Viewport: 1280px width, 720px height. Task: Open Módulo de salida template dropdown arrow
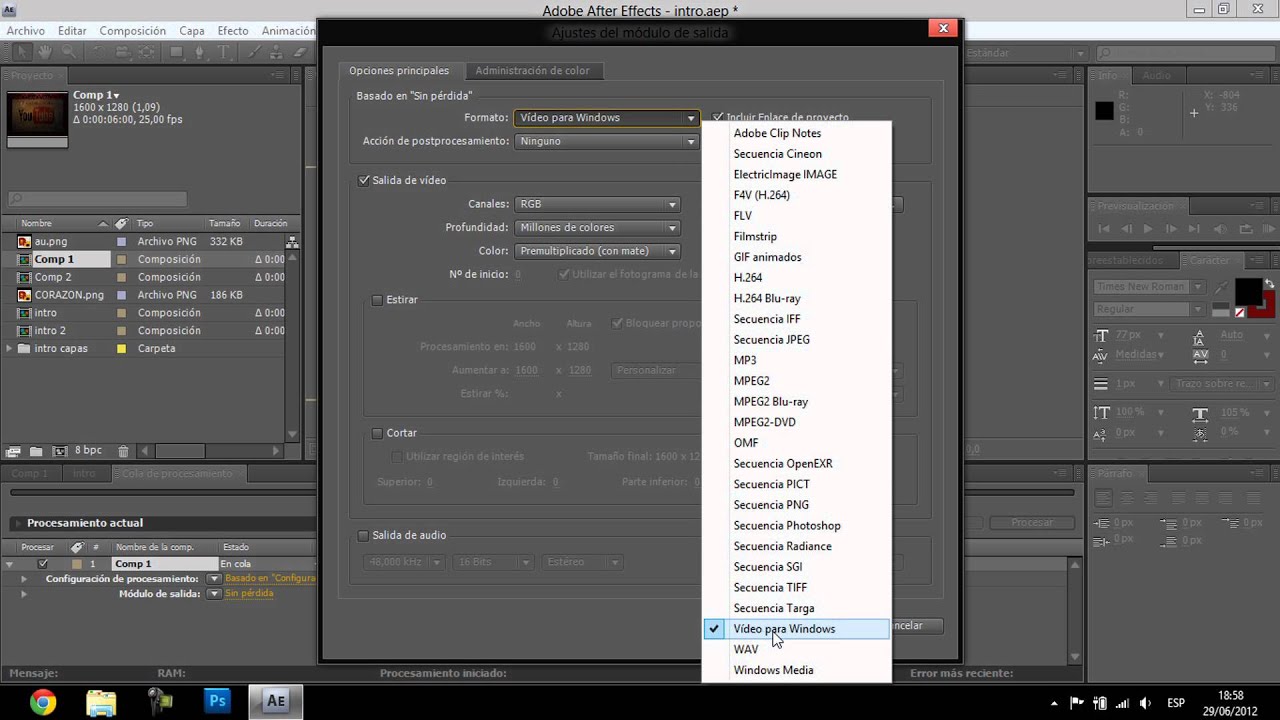point(213,594)
